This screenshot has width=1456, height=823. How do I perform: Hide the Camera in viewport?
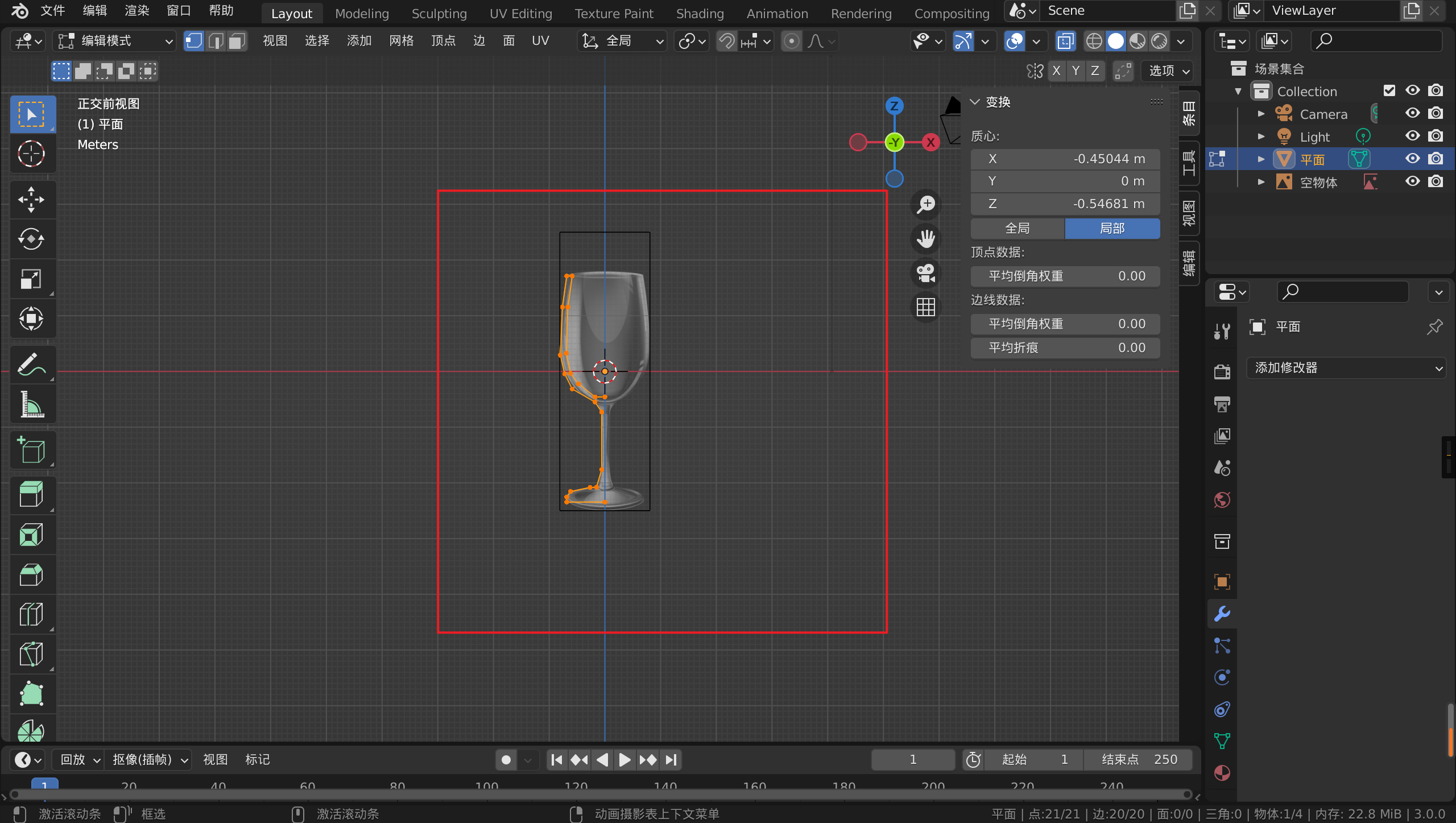coord(1412,113)
